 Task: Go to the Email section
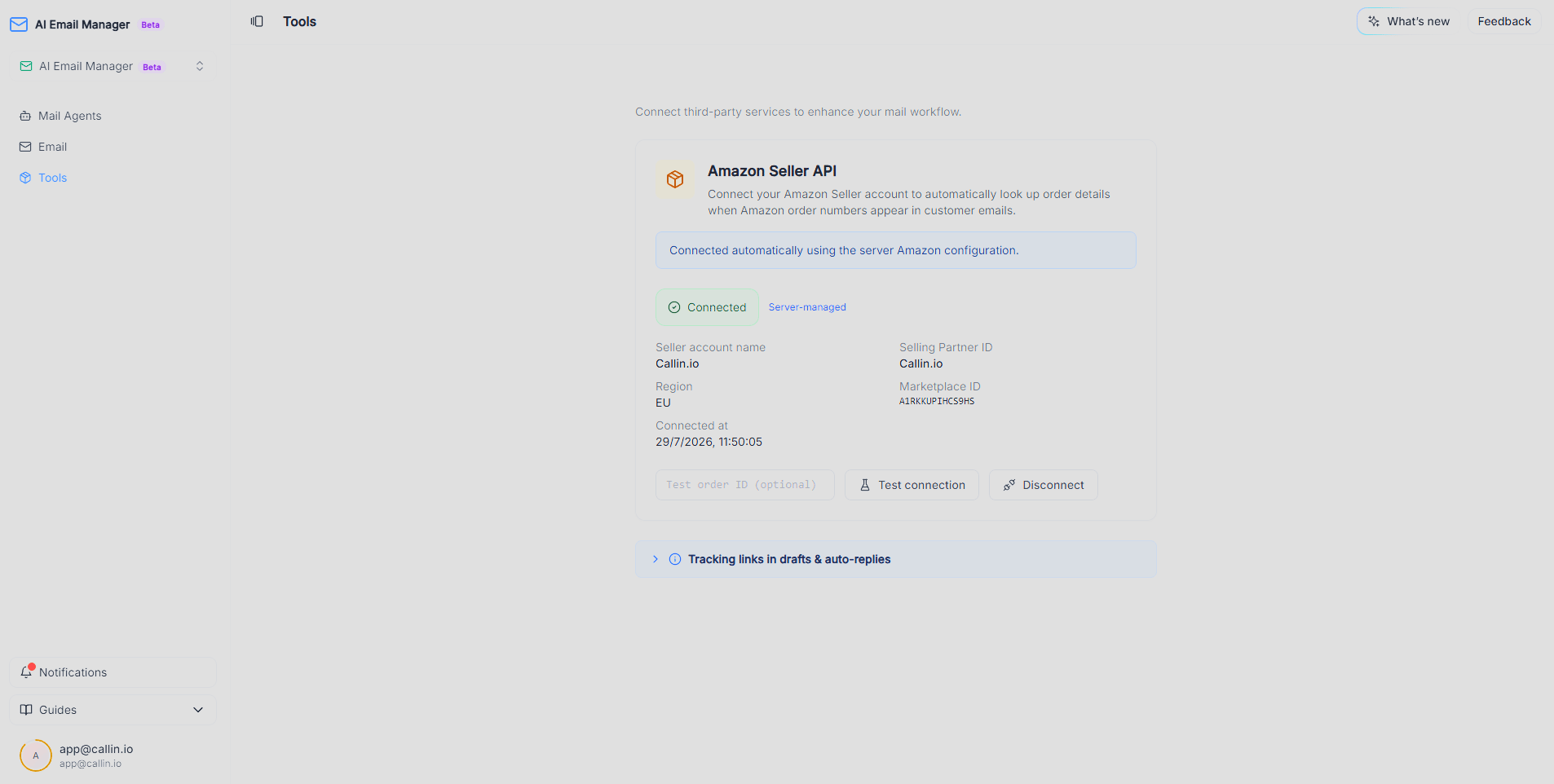[x=113, y=147]
